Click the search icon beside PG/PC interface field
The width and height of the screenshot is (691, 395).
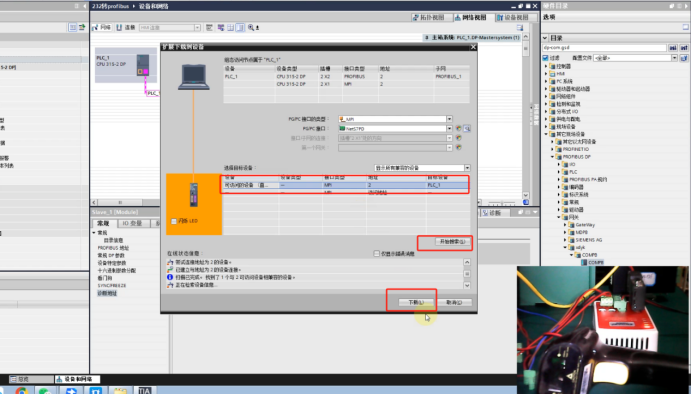(467, 129)
